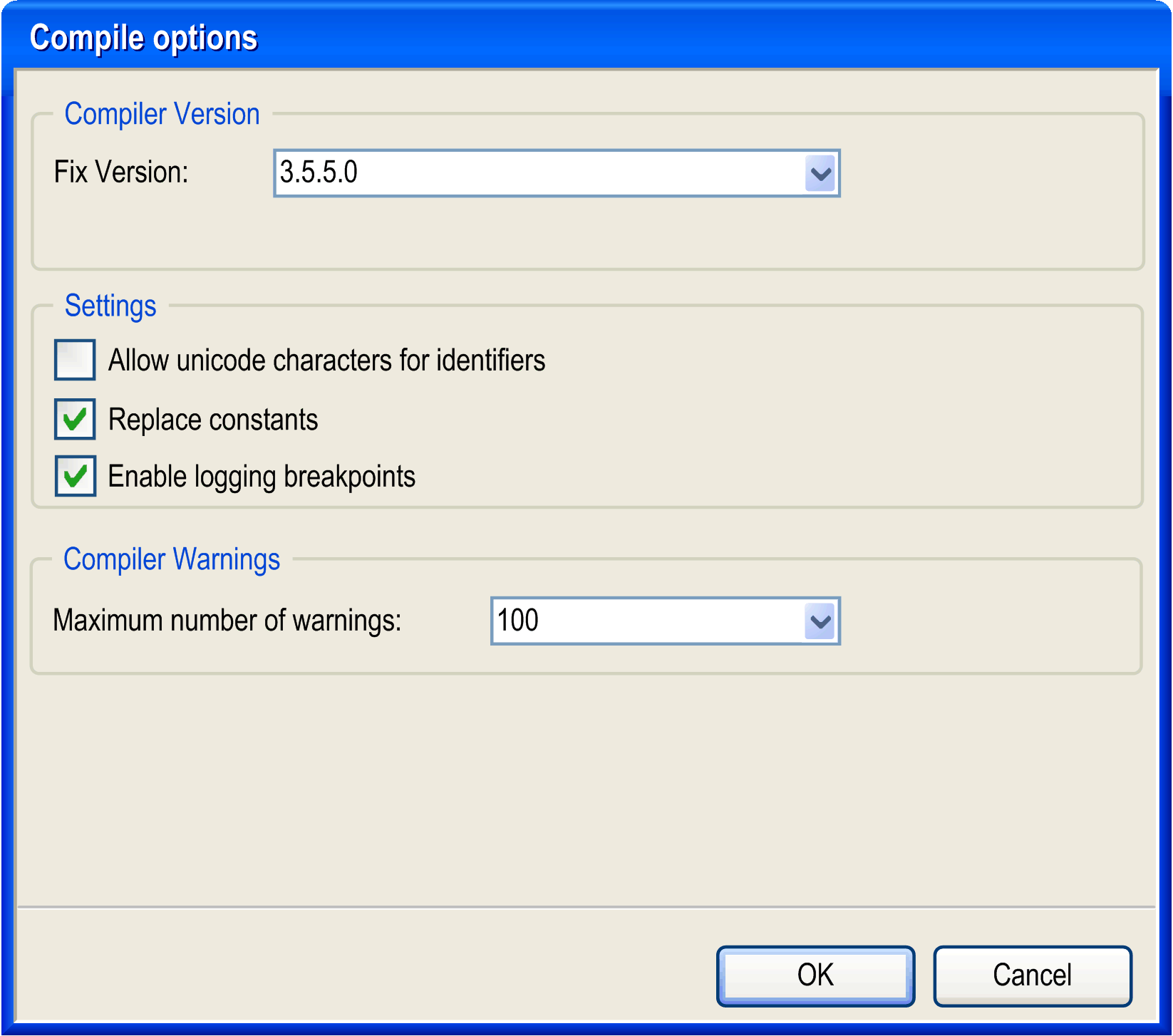This screenshot has width=1173, height=1036.
Task: Uncheck the Replace constants checkbox
Action: (75, 419)
